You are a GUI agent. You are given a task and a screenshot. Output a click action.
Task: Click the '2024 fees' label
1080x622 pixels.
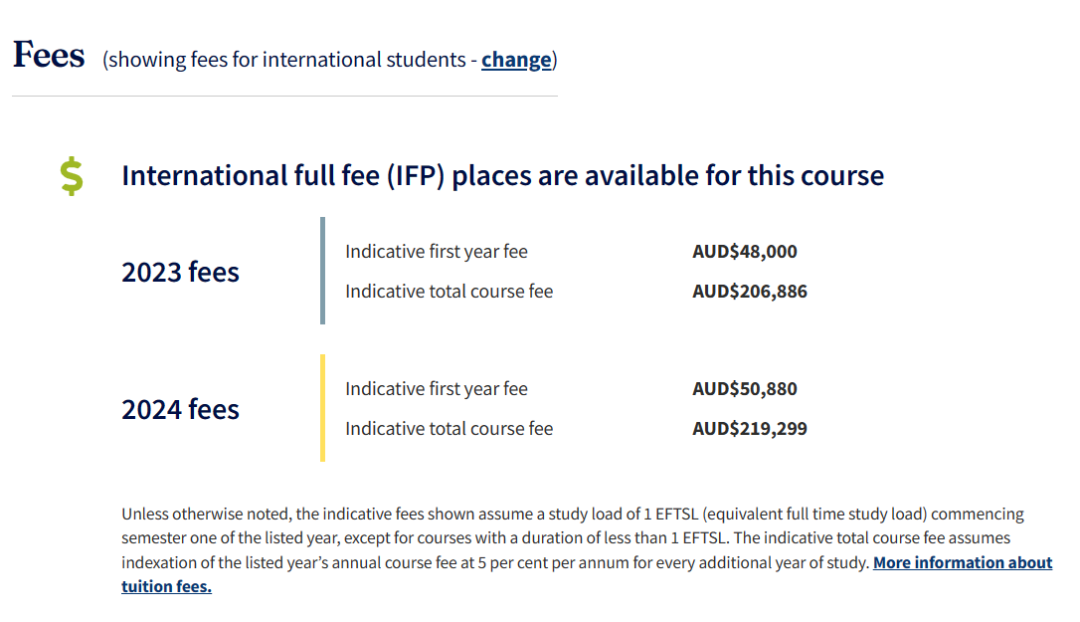pos(180,409)
